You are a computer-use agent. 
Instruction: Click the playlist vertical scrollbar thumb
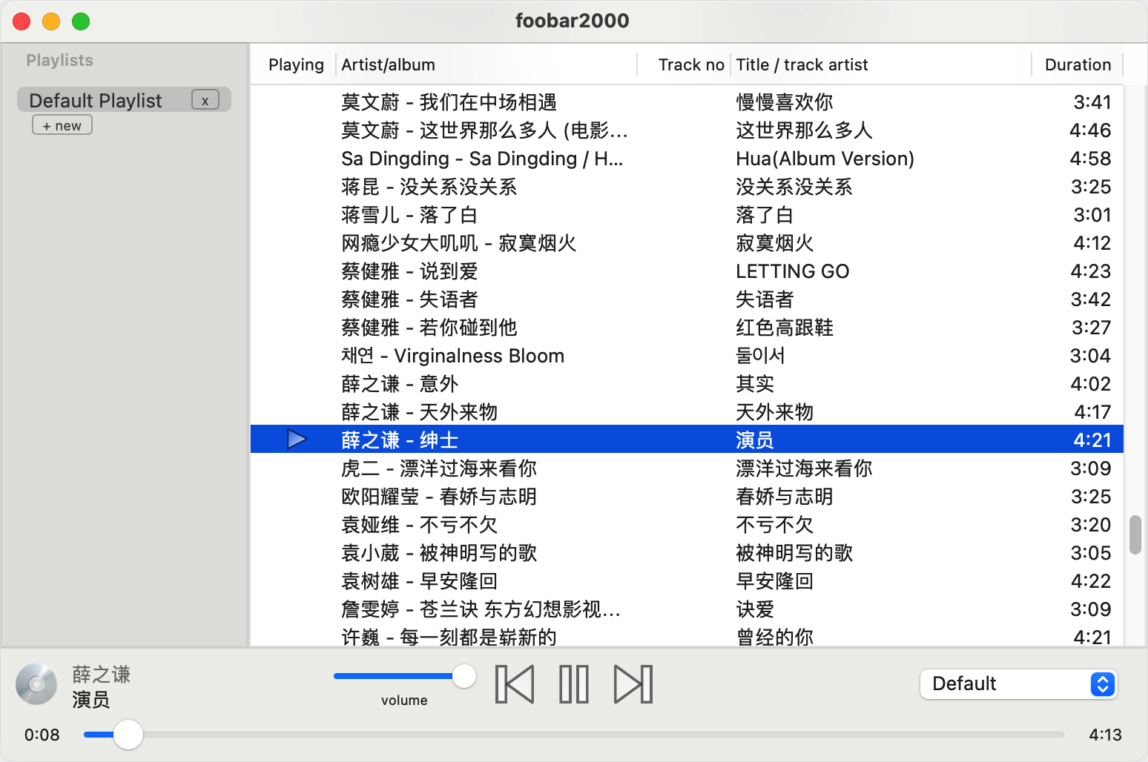coord(1136,535)
